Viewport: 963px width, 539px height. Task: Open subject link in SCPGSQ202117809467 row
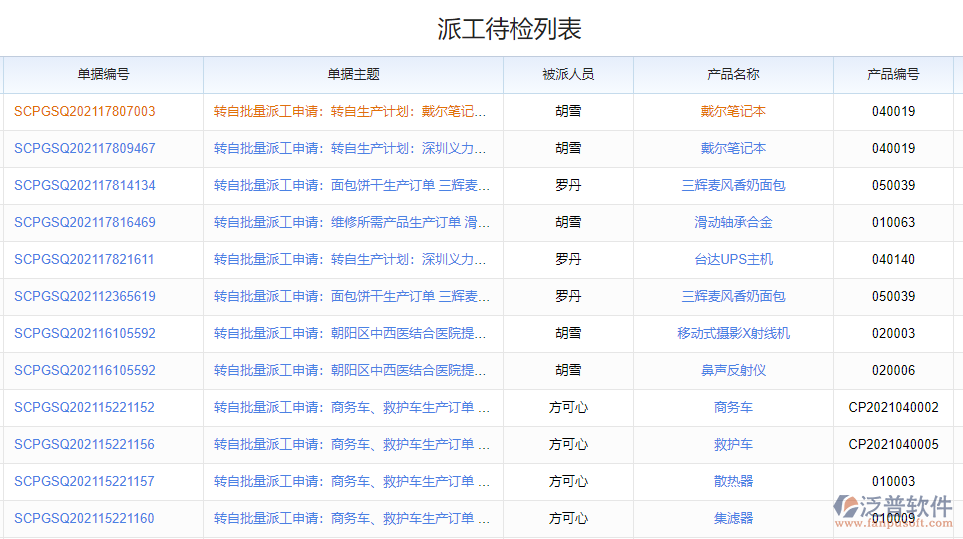(x=349, y=149)
